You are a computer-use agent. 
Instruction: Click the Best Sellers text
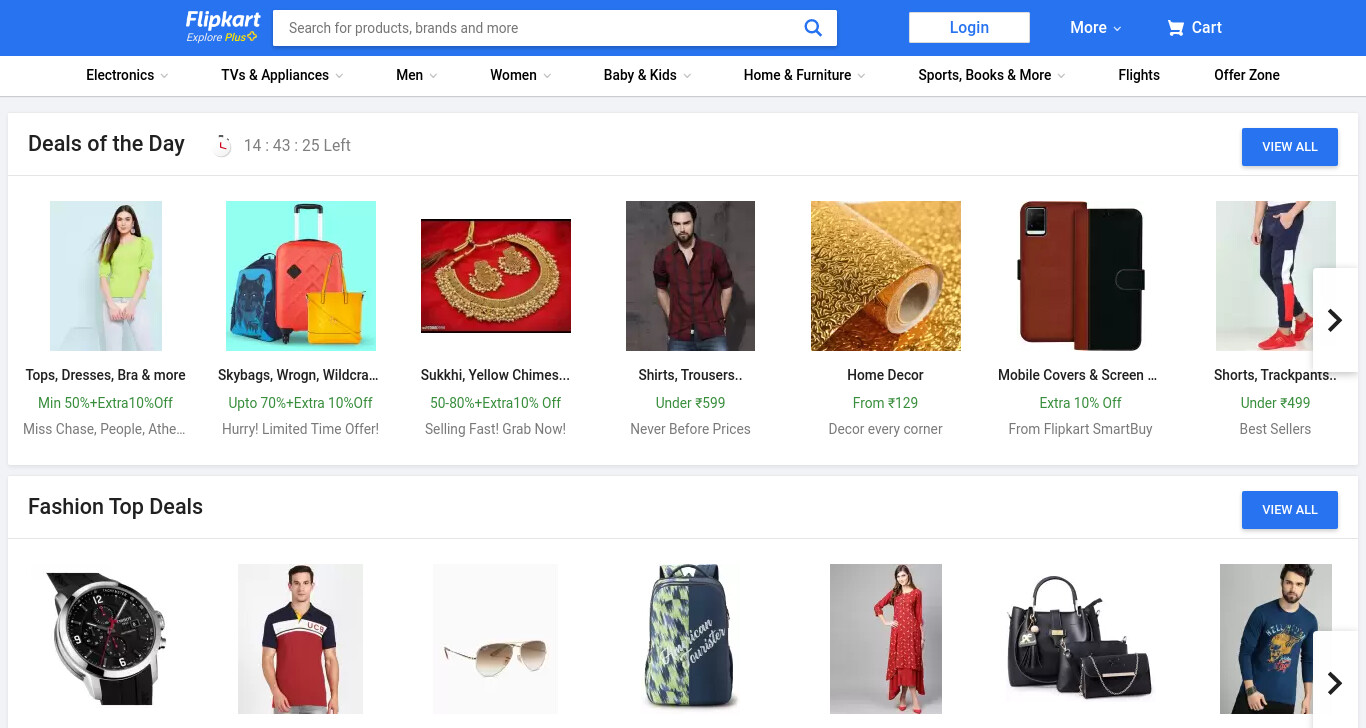click(x=1275, y=429)
